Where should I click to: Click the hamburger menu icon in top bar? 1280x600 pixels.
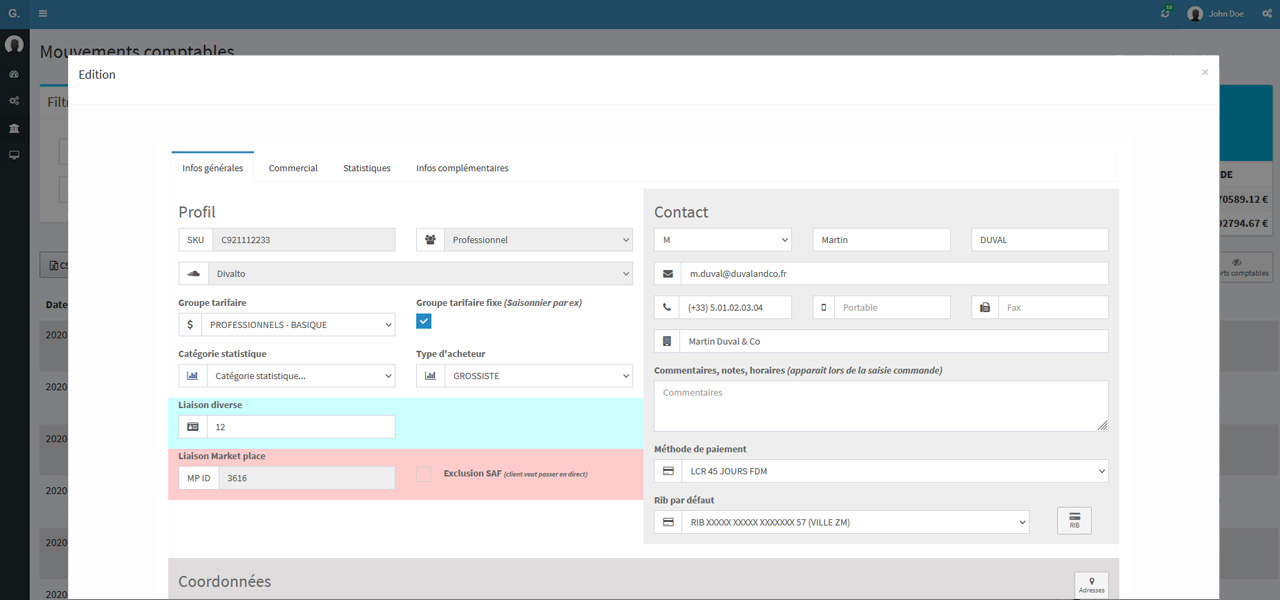[x=43, y=14]
